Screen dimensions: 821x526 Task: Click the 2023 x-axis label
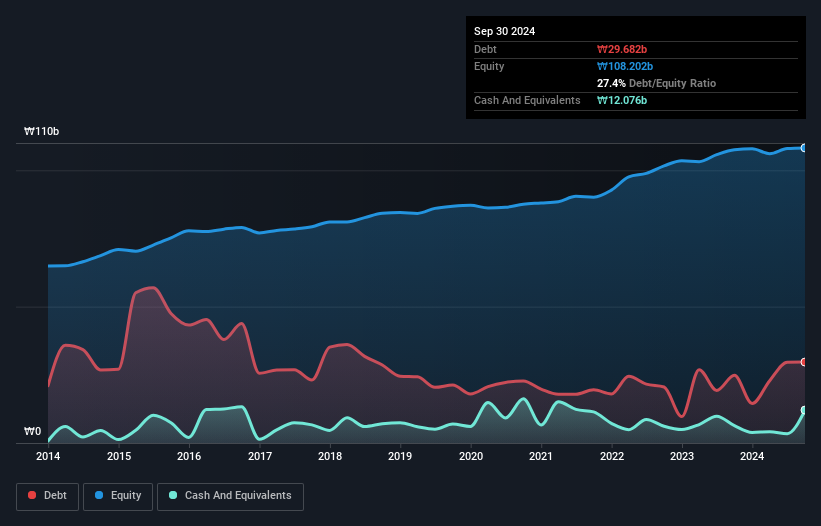682,456
